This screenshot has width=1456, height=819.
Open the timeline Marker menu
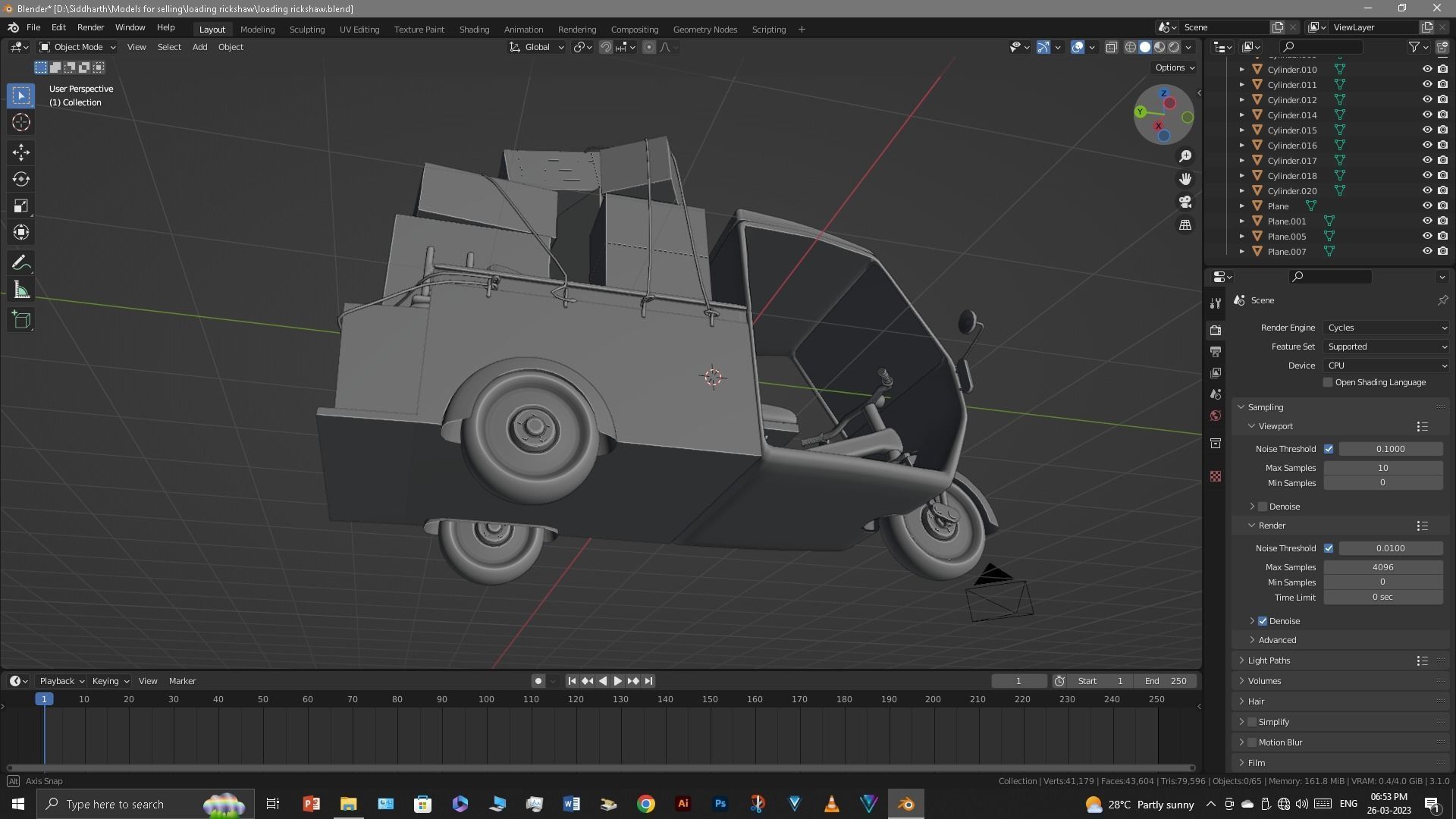pos(182,681)
